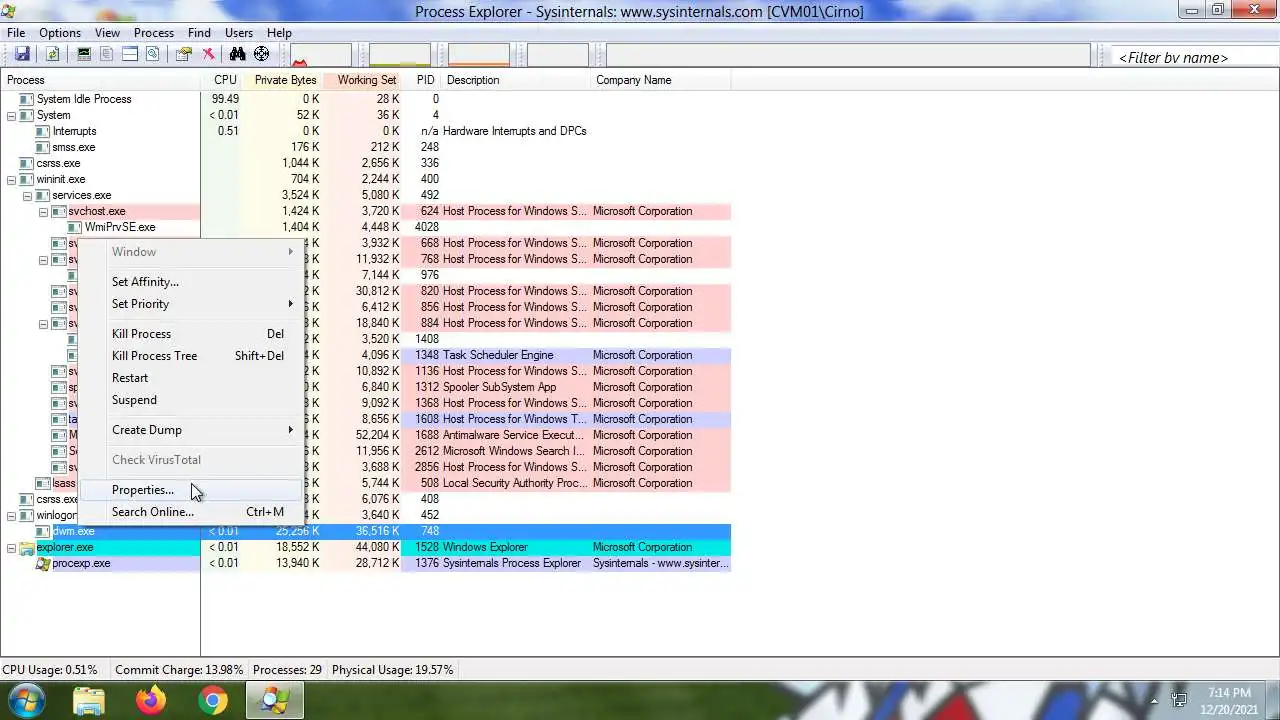Open the View menu
The height and width of the screenshot is (720, 1280).
pos(107,33)
